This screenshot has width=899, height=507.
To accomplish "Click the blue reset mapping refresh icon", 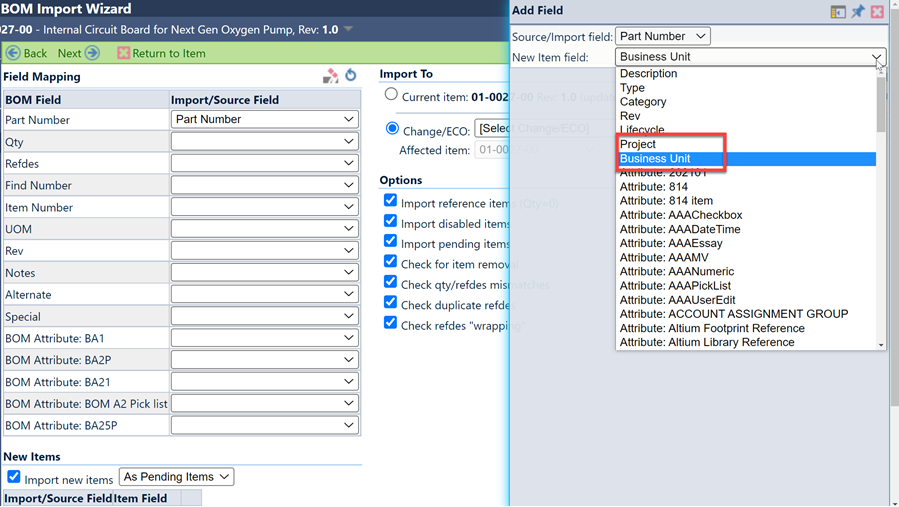I will click(351, 76).
